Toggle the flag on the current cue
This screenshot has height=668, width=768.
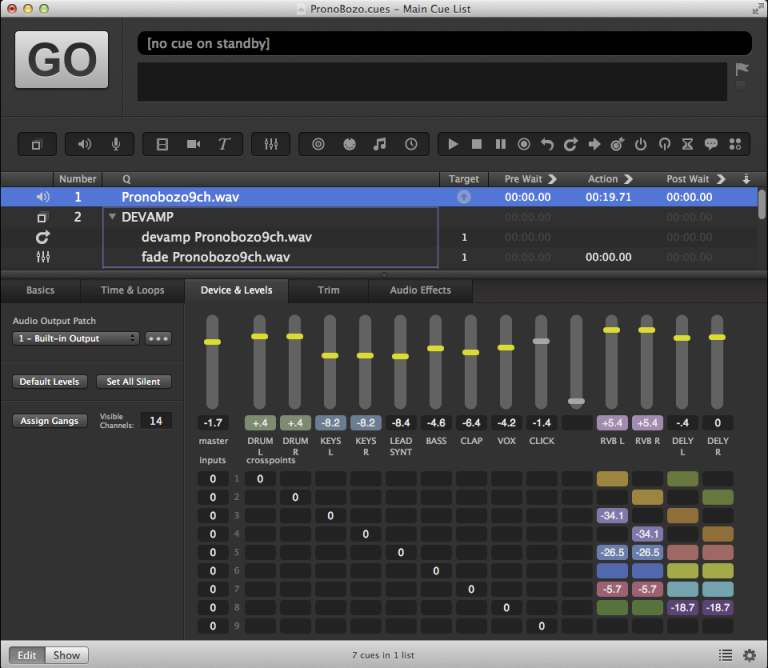[x=741, y=69]
